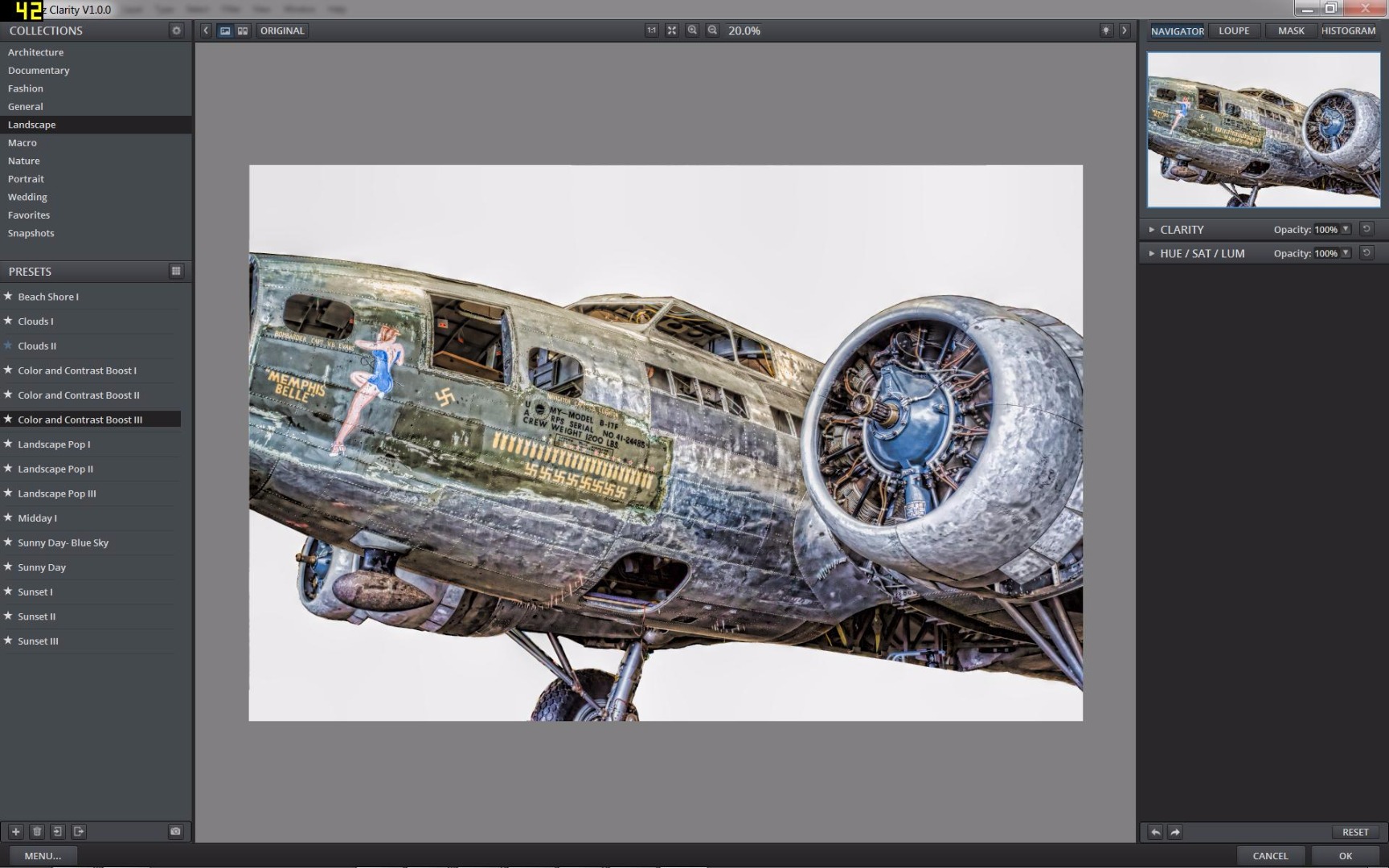Expand the Hue / Sat / Lum panel
Viewport: 1389px width, 868px height.
point(1152,253)
